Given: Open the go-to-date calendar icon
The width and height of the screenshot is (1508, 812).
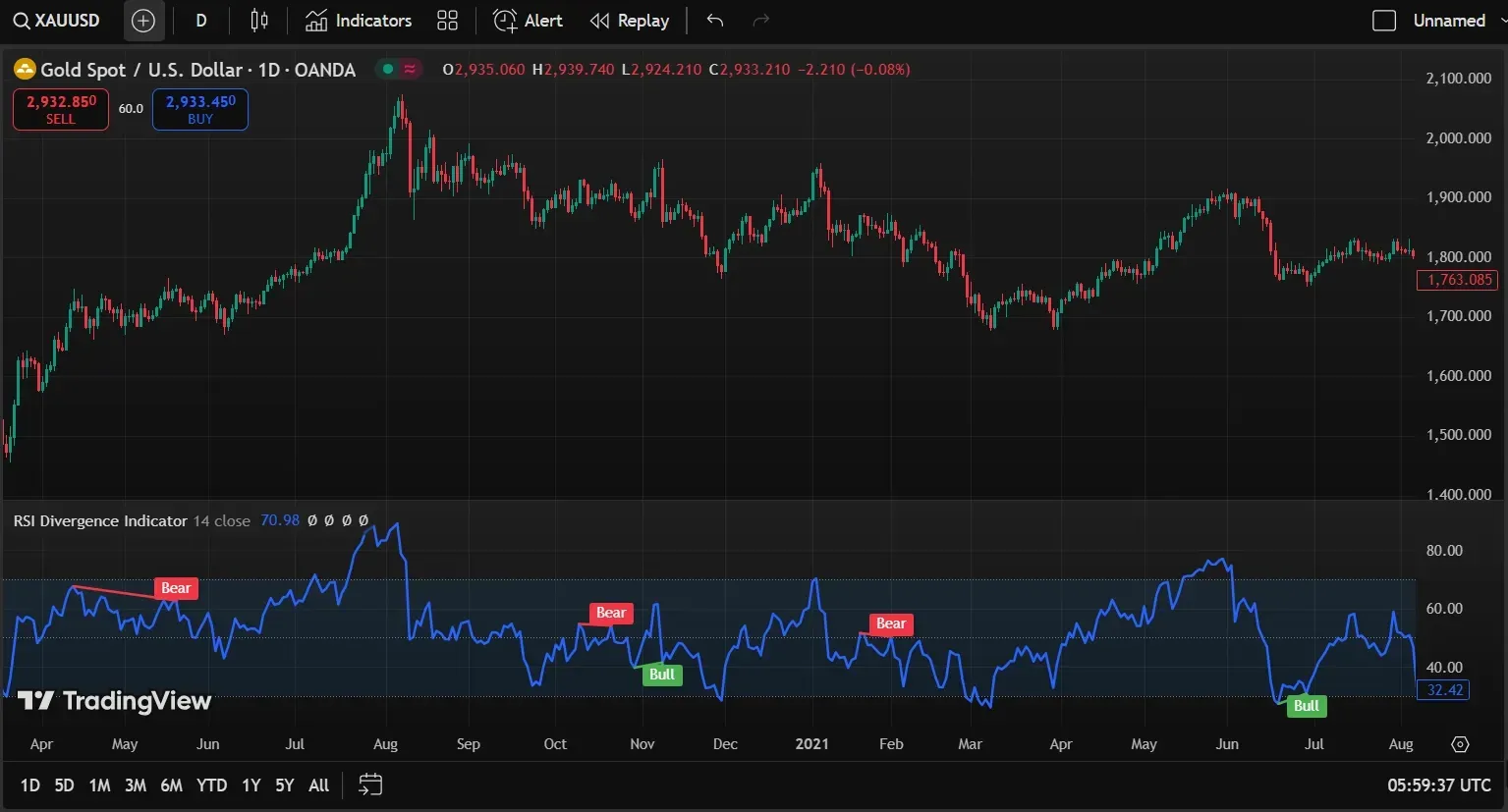Looking at the screenshot, I should click(x=370, y=785).
